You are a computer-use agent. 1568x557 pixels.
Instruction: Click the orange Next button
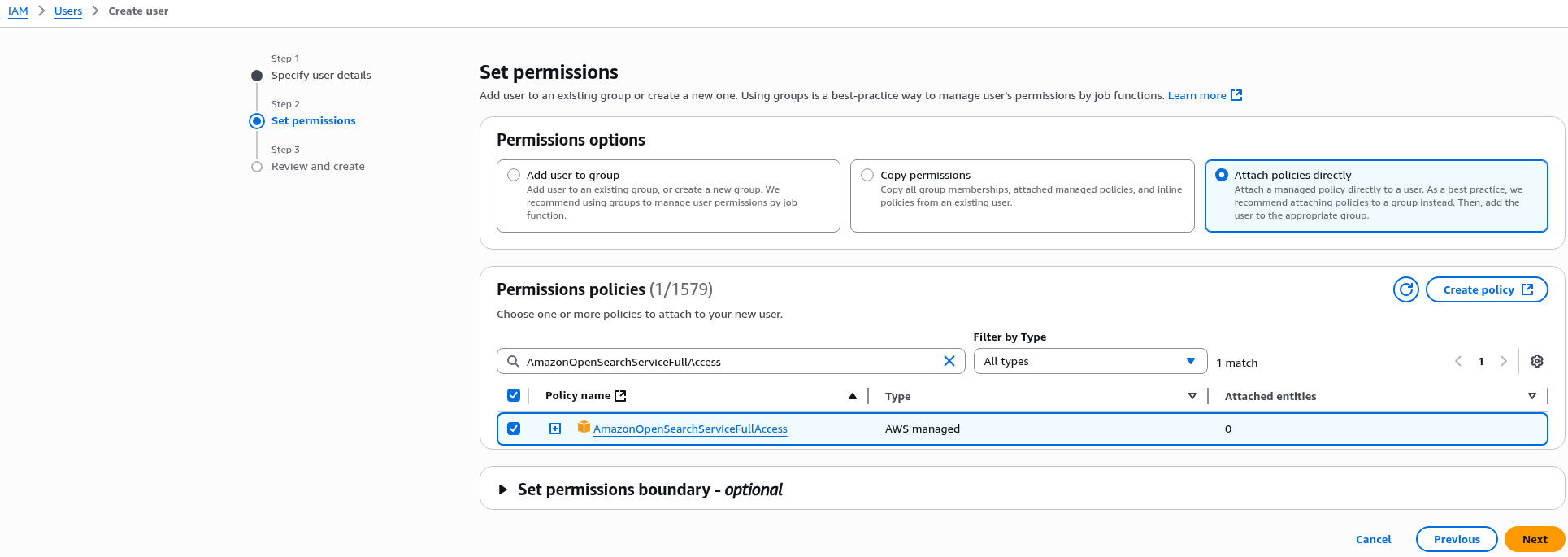tap(1534, 539)
